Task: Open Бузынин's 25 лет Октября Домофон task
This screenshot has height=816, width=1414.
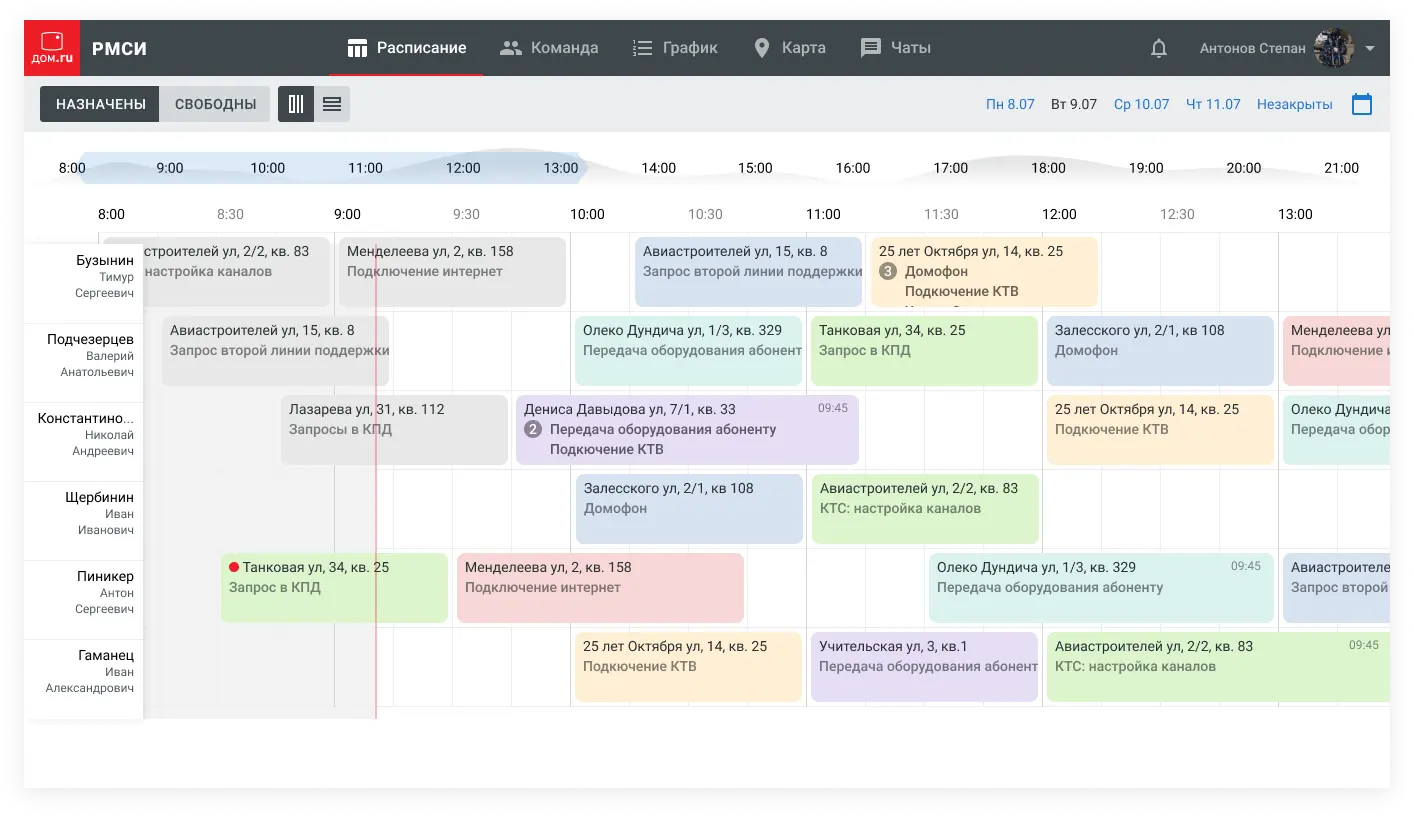Action: 984,272
